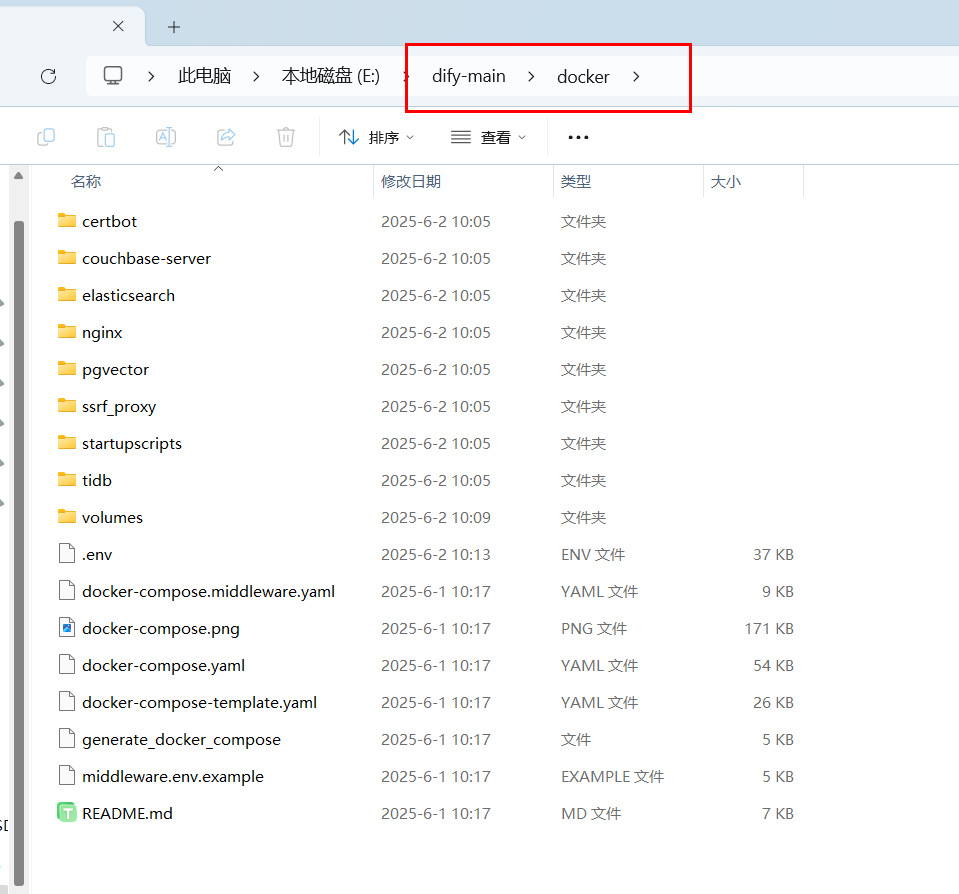This screenshot has width=959, height=894.
Task: Click the 37 KB size of .env
Action: (x=773, y=555)
